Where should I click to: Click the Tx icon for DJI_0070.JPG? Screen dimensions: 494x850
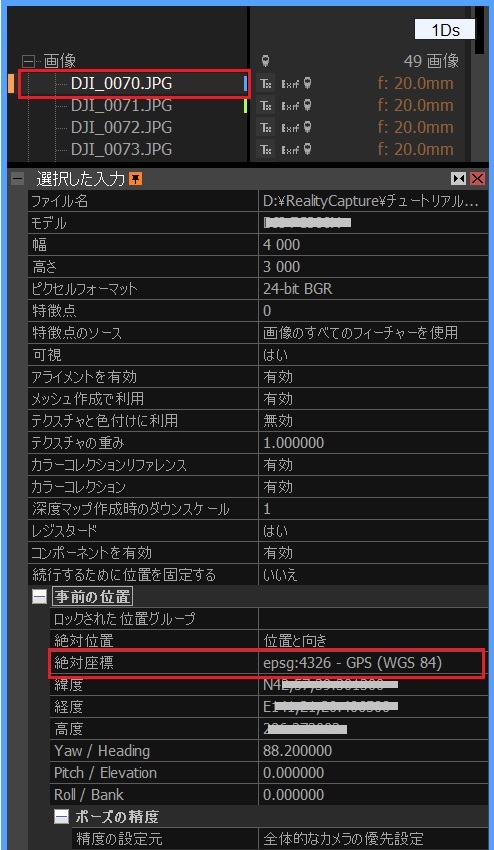coord(266,84)
